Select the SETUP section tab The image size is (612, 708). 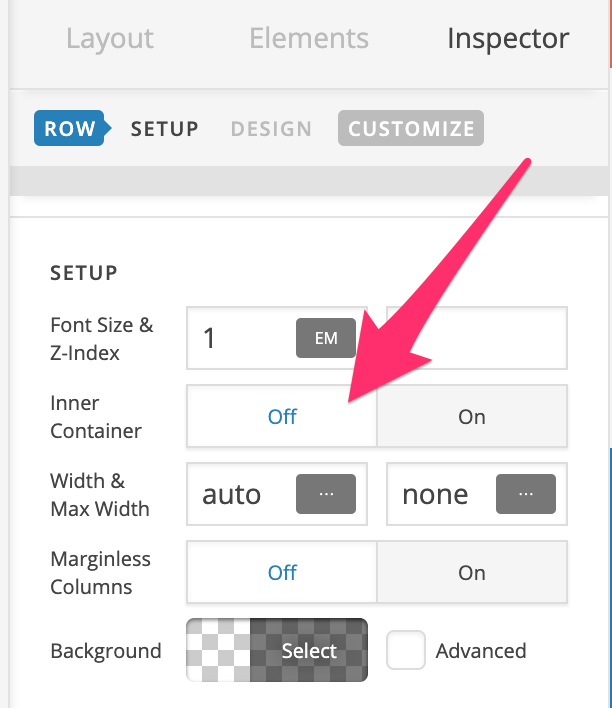(x=165, y=129)
